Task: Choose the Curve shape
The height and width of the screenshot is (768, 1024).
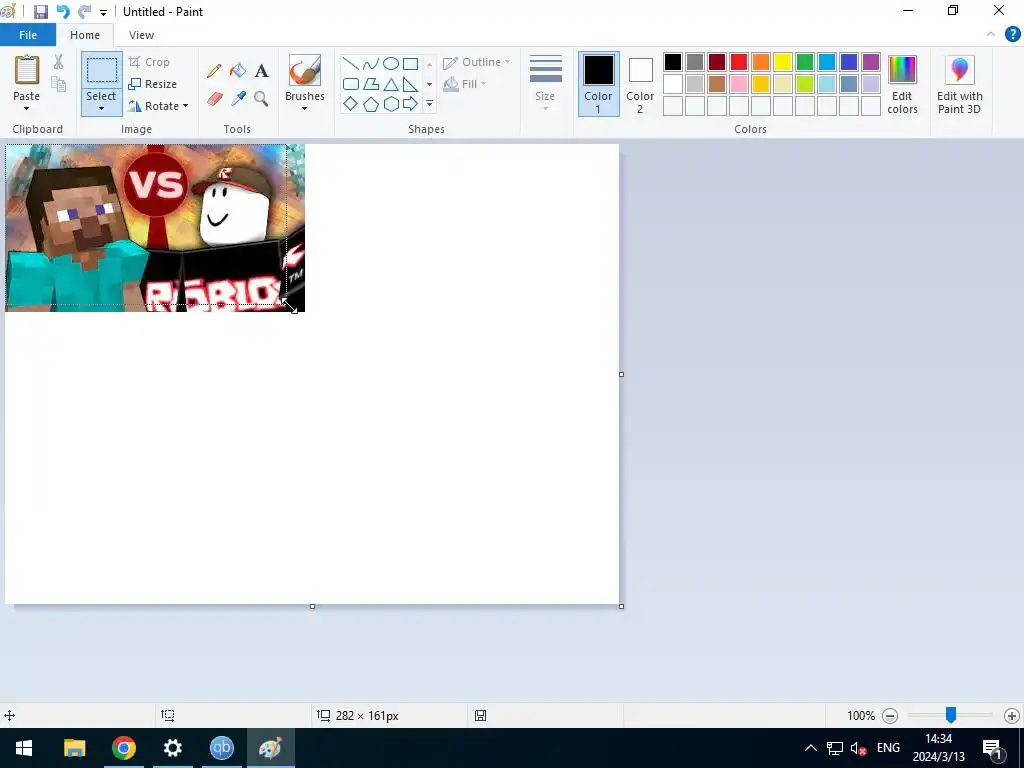Action: [371, 64]
